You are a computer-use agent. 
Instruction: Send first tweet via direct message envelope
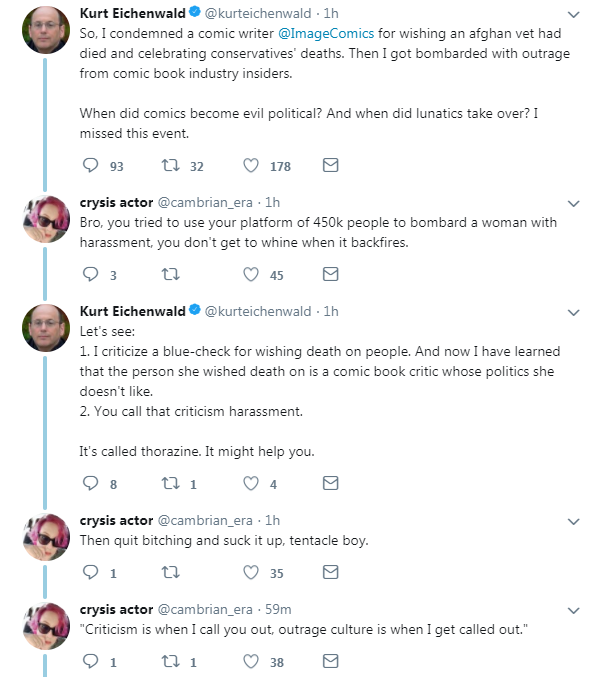[331, 165]
